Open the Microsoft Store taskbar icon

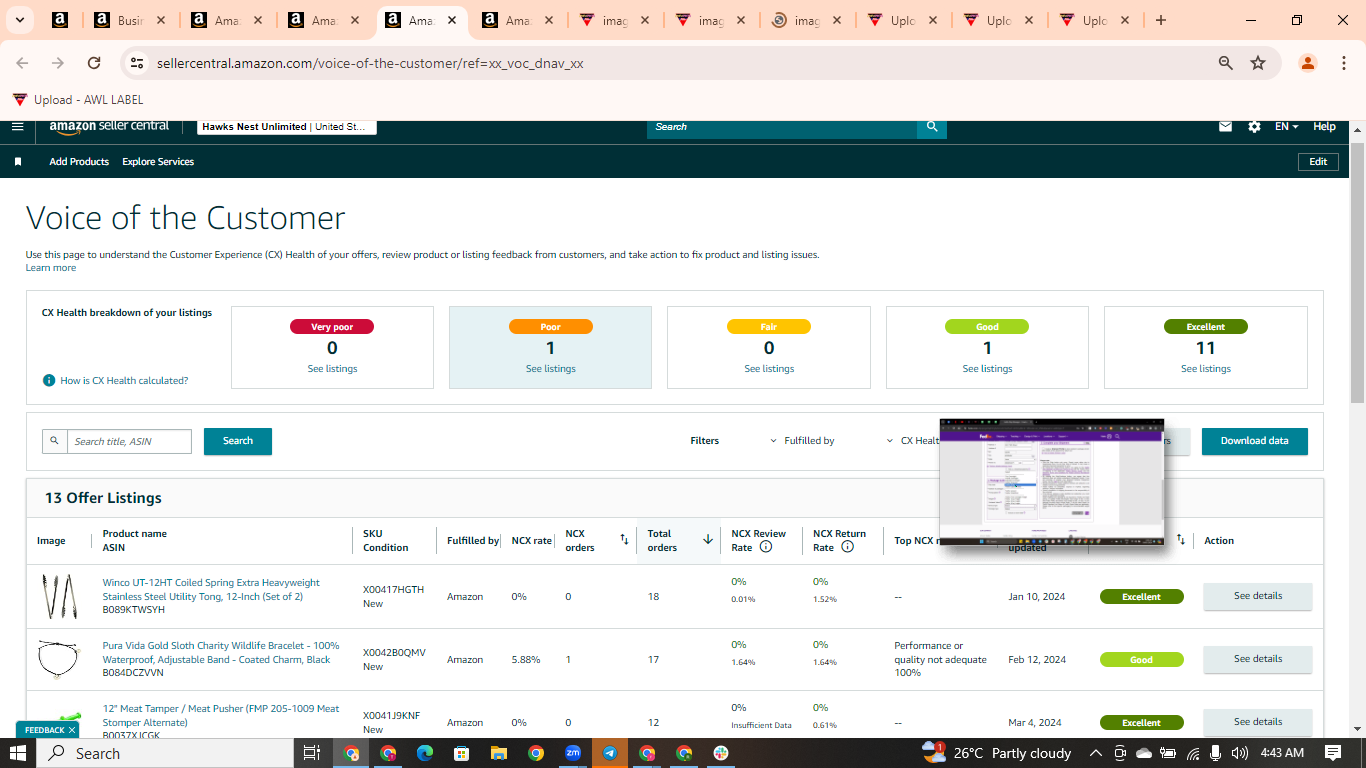[x=461, y=753]
